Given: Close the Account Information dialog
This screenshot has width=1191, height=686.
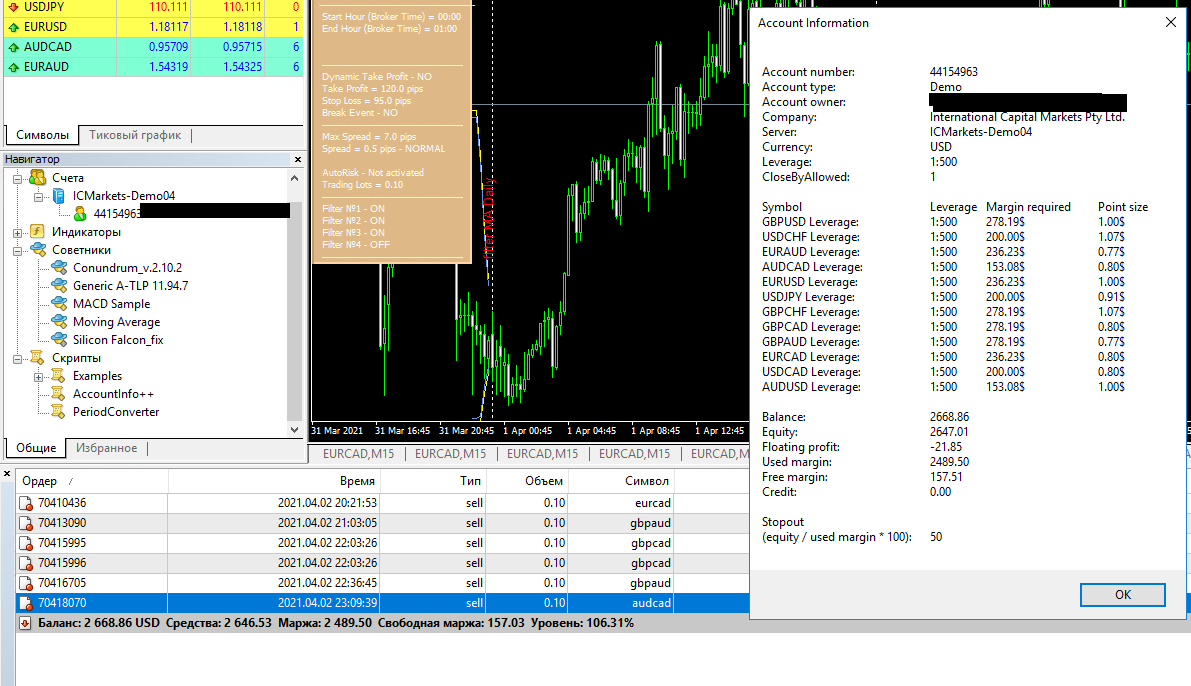Looking at the screenshot, I should point(1170,23).
